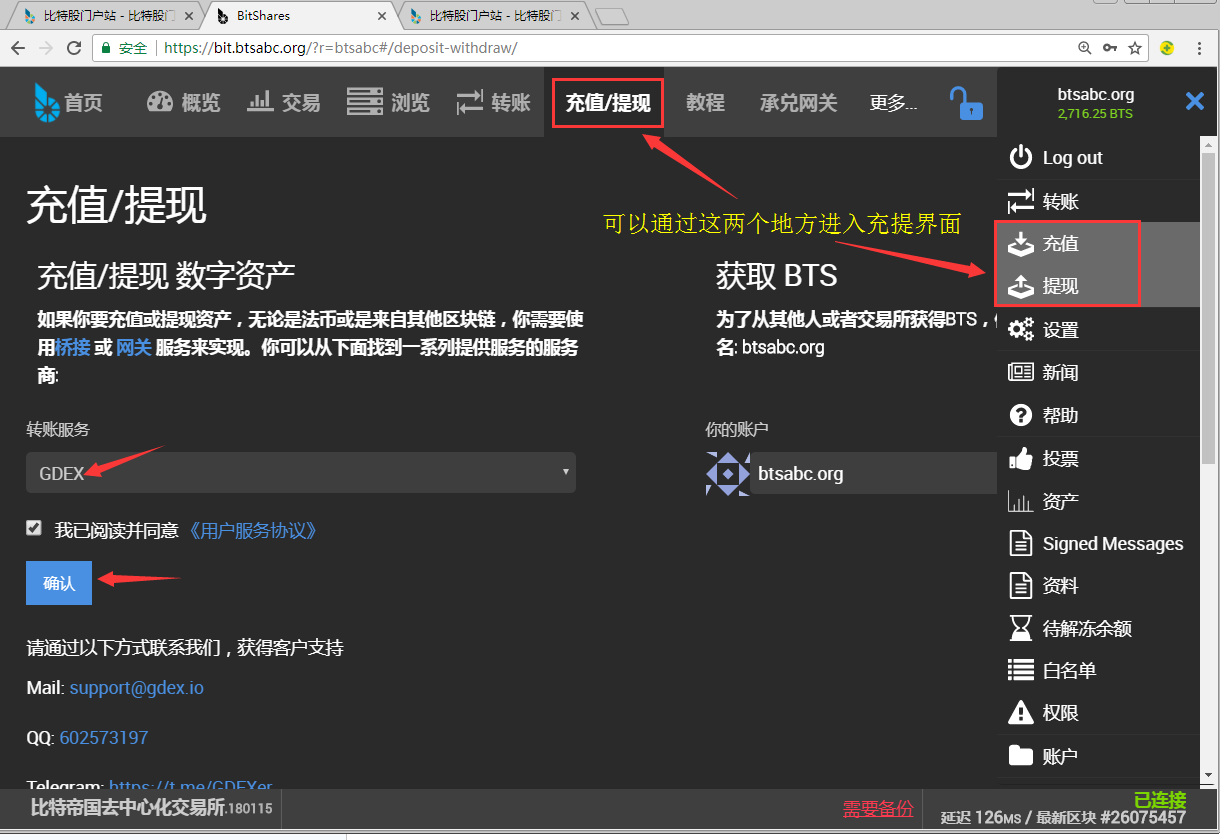Reload the page with refresh icon
This screenshot has width=1220, height=840.
point(74,48)
